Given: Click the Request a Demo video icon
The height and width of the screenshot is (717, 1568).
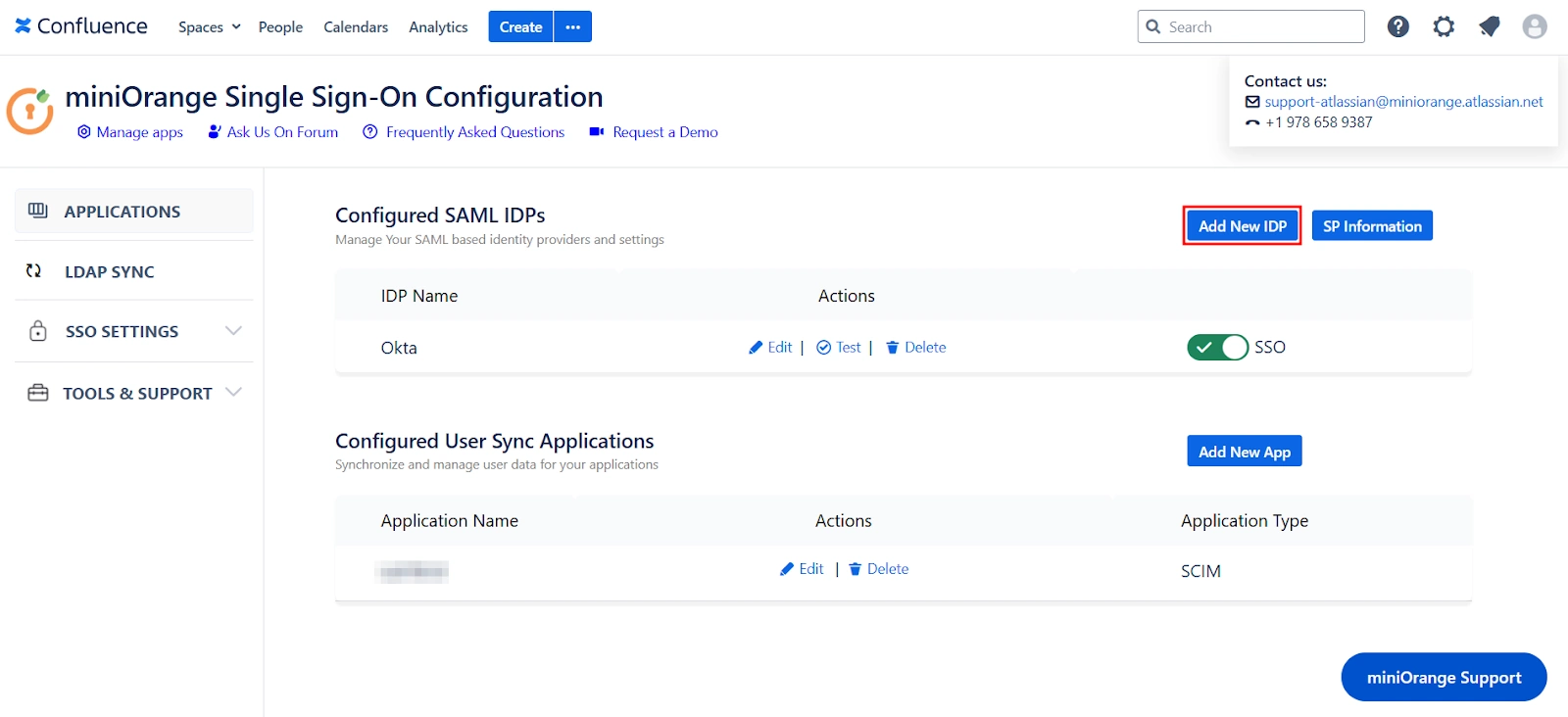Looking at the screenshot, I should pyautogui.click(x=596, y=131).
